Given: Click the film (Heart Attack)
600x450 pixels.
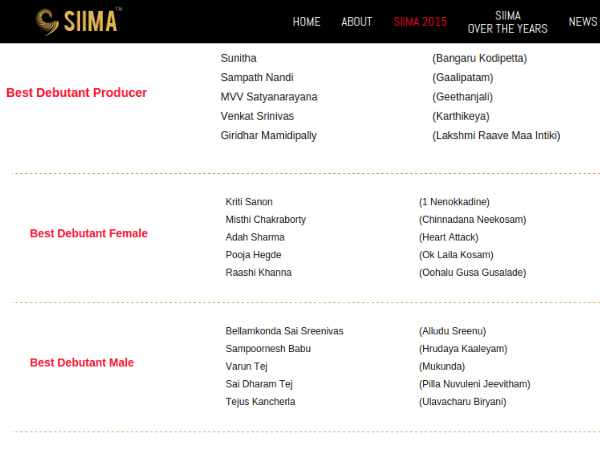Looking at the screenshot, I should (448, 237).
